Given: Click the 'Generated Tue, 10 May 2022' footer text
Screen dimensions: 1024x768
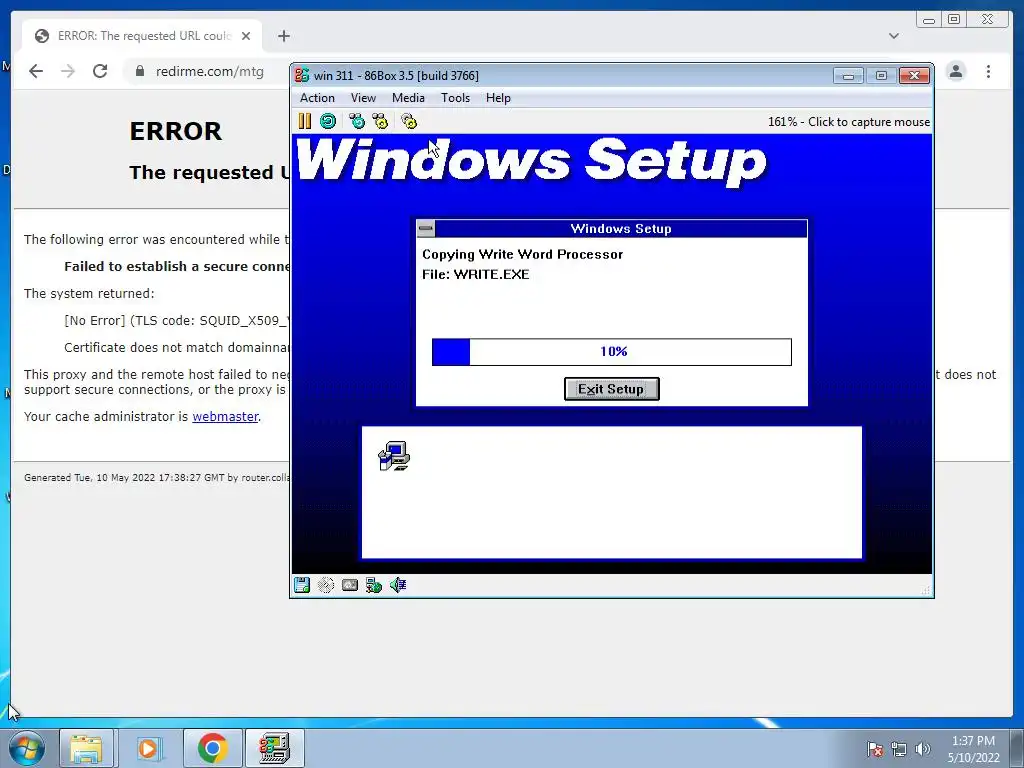Looking at the screenshot, I should pos(157,477).
